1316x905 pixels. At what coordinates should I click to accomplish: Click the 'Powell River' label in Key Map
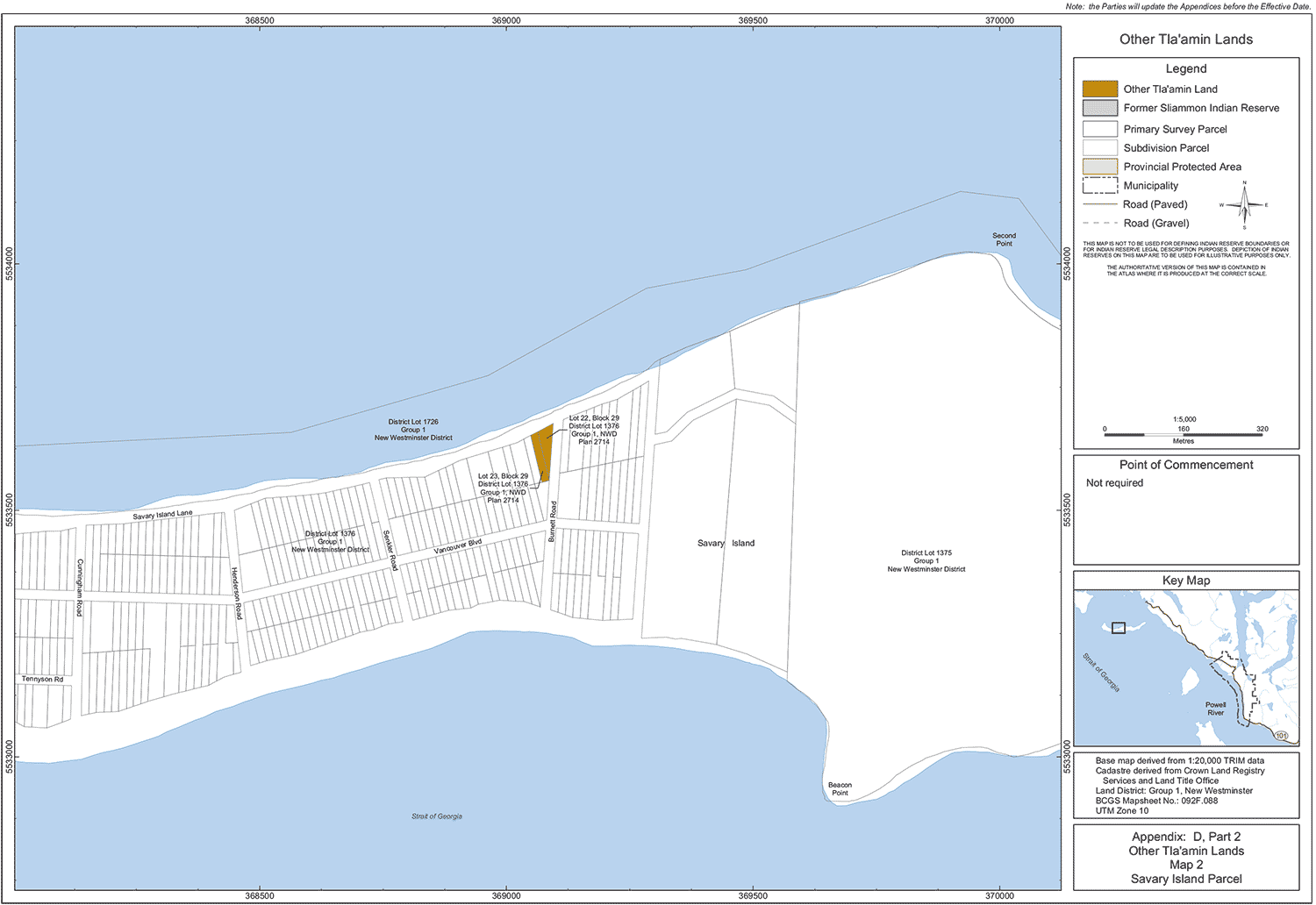coord(1216,709)
